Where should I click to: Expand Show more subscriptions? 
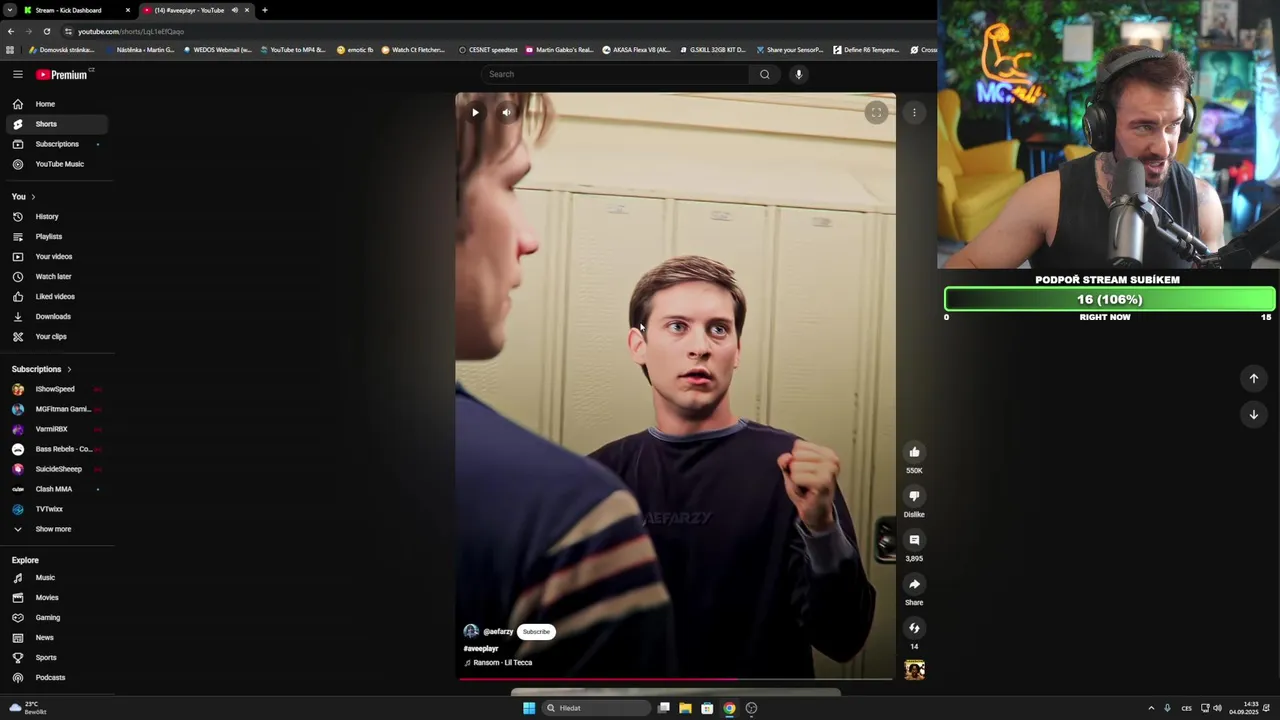[55, 529]
